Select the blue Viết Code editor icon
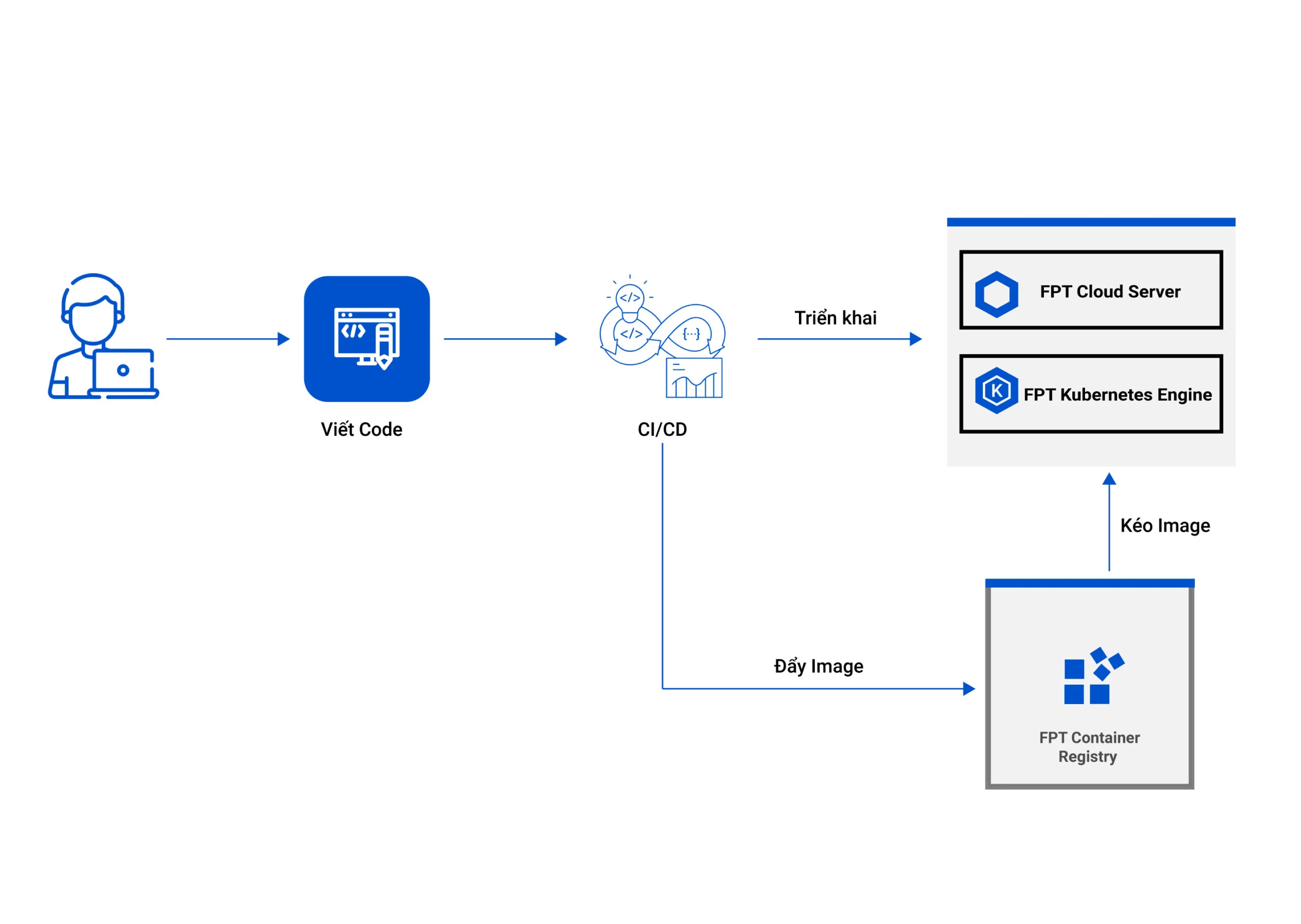The image size is (1301, 924). click(x=367, y=339)
